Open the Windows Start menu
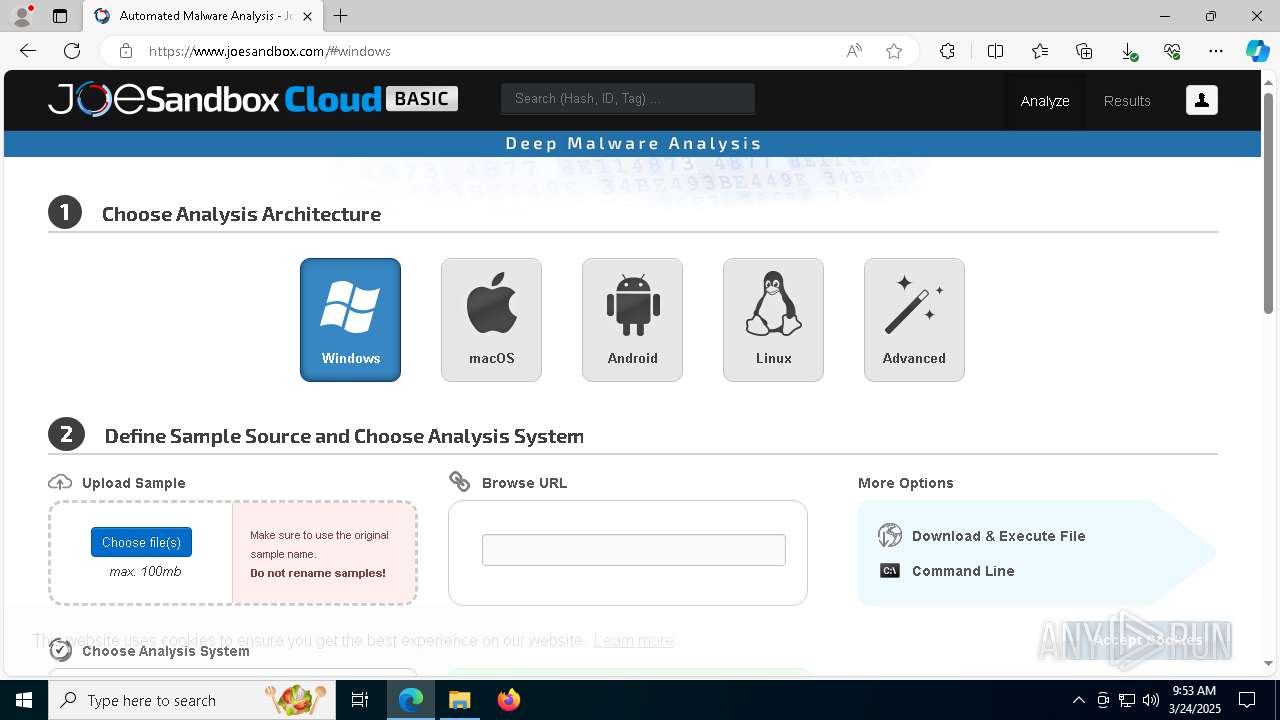Image resolution: width=1280 pixels, height=720 pixels. pyautogui.click(x=24, y=700)
